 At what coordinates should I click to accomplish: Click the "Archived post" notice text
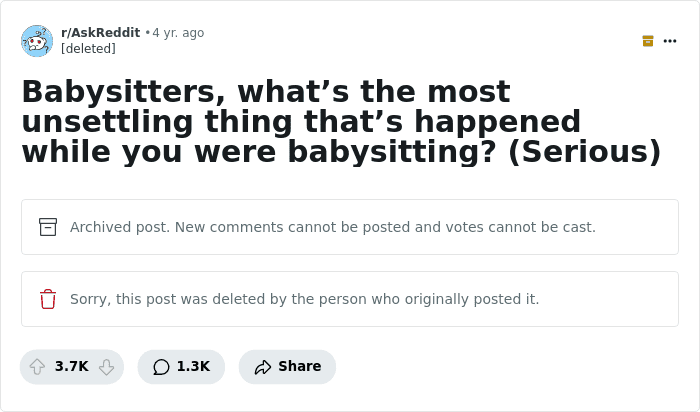tap(332, 227)
